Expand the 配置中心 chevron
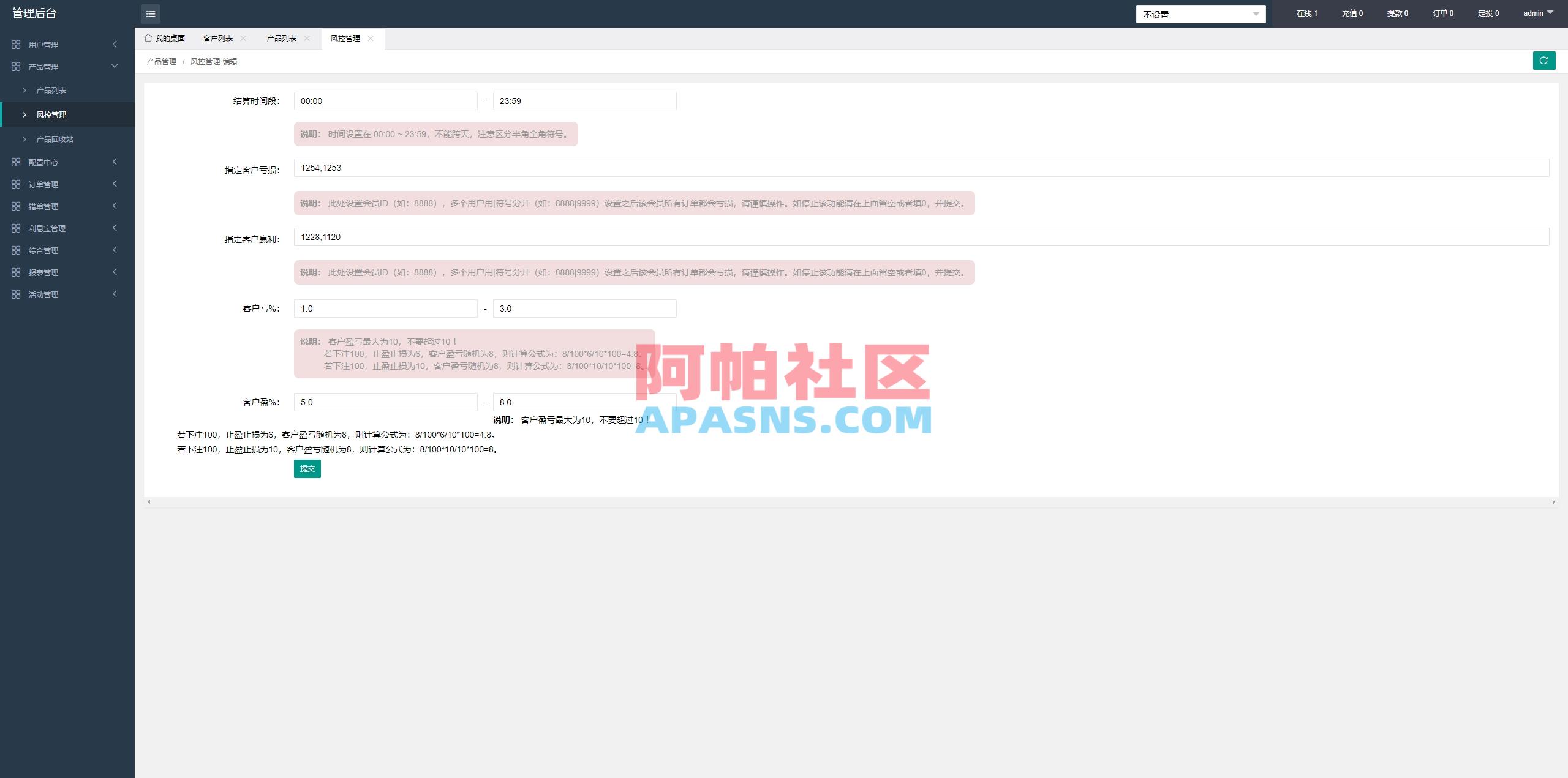Image resolution: width=1568 pixels, height=778 pixels. [115, 162]
